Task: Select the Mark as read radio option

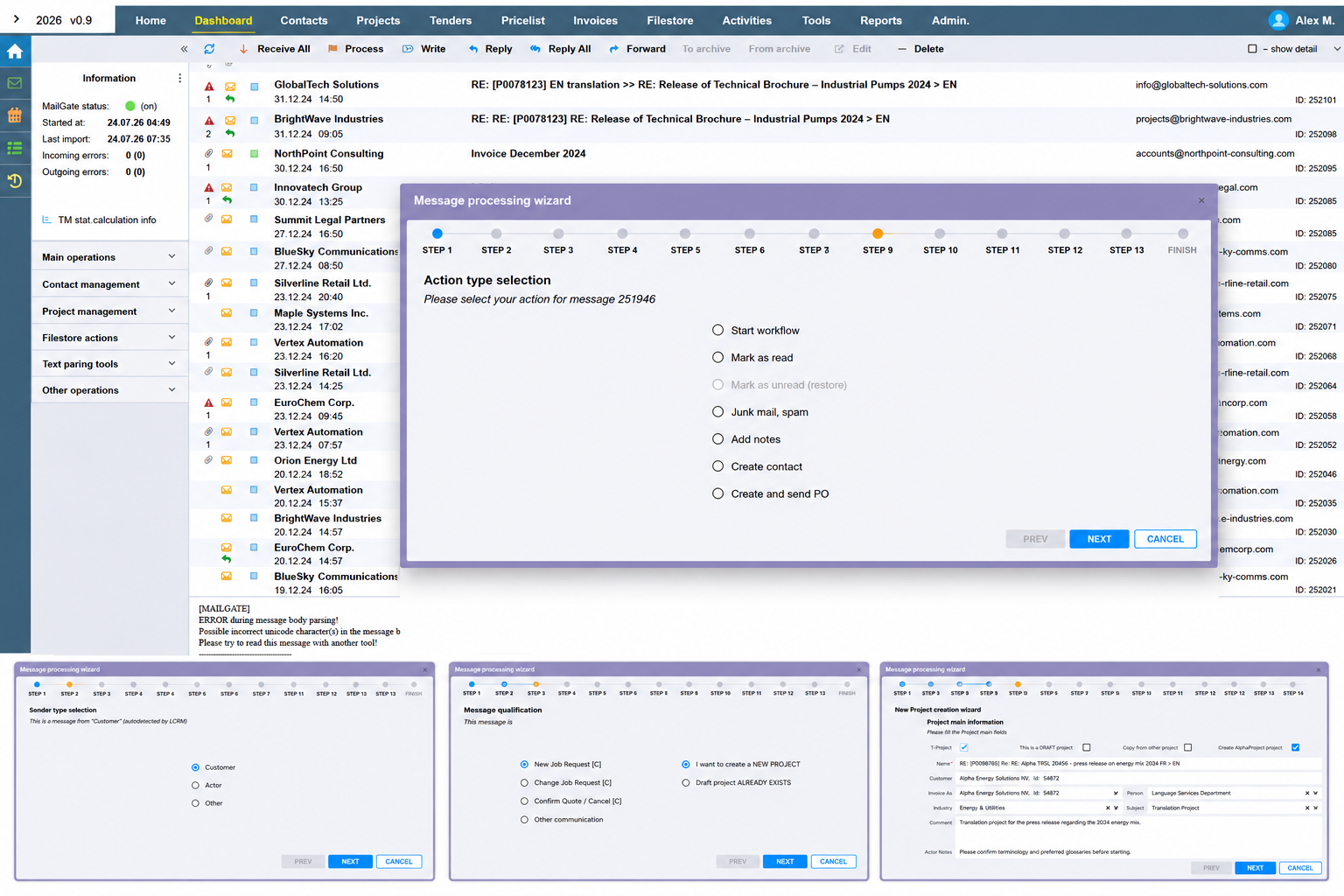Action: (717, 357)
